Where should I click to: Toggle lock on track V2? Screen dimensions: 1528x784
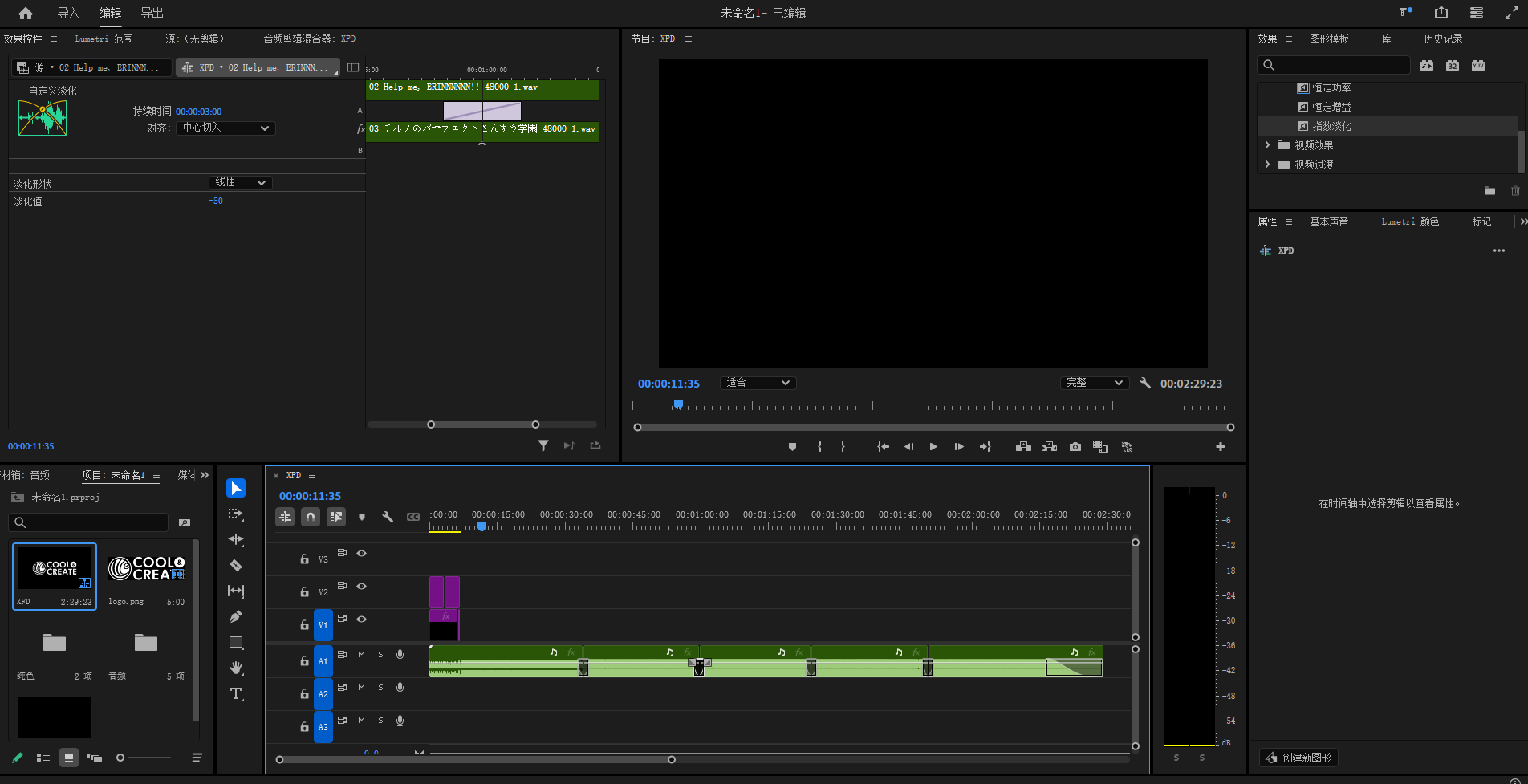click(x=304, y=592)
